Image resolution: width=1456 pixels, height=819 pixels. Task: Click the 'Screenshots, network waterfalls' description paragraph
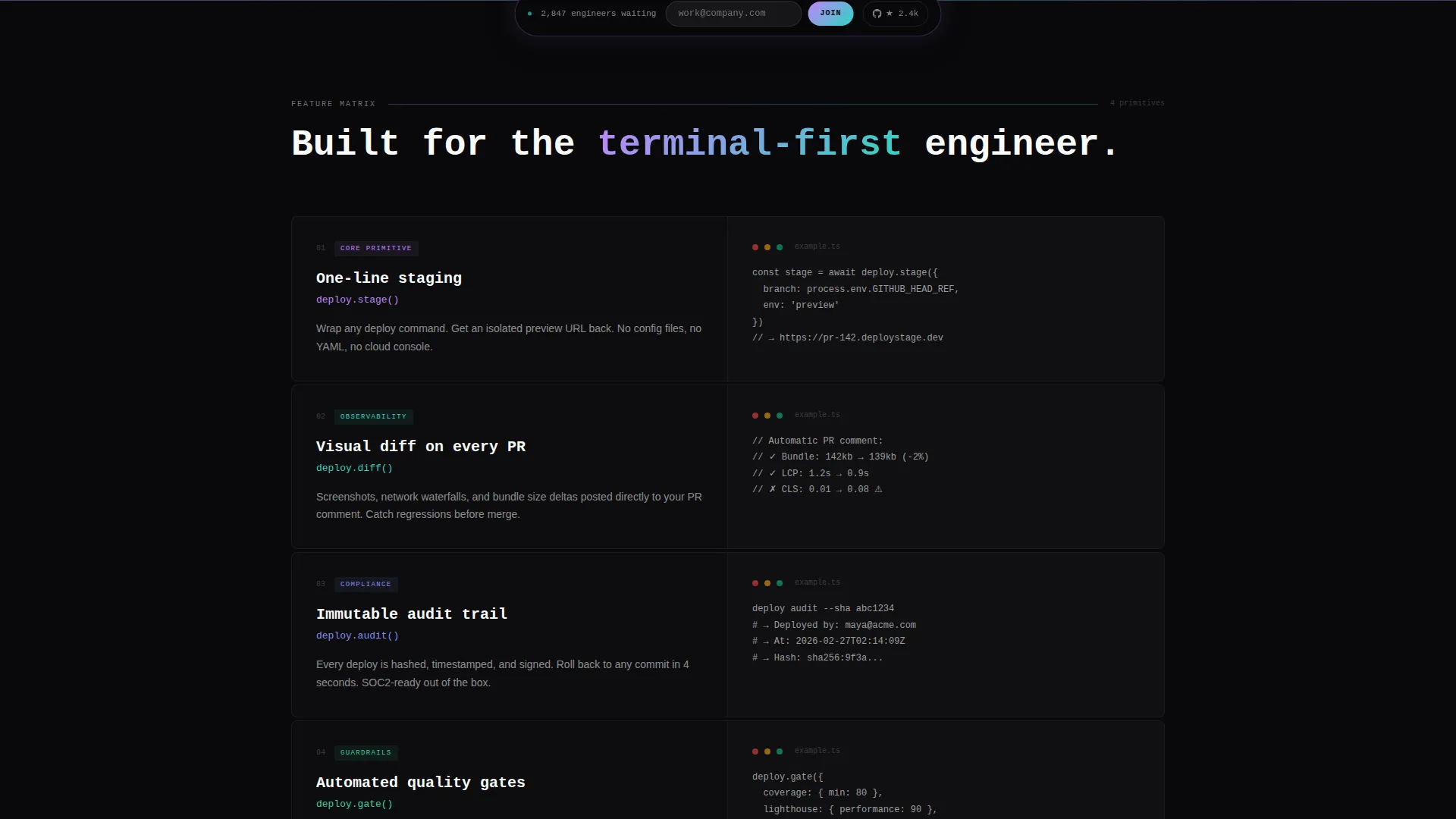(x=509, y=506)
